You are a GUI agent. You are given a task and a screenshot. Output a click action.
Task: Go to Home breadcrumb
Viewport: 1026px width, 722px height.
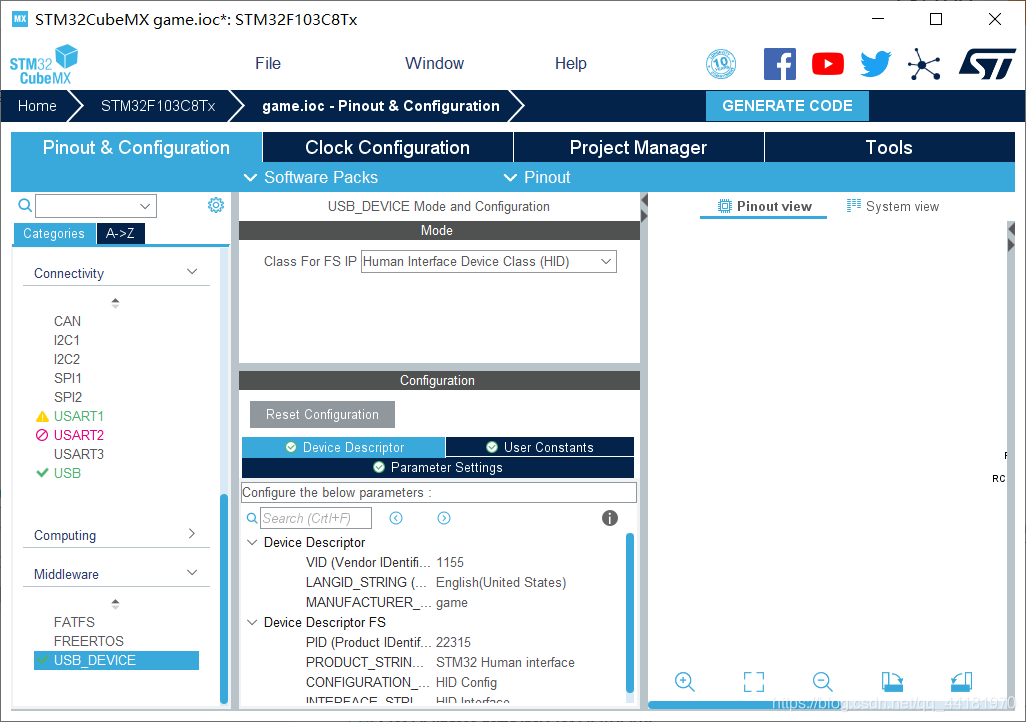[x=37, y=106]
